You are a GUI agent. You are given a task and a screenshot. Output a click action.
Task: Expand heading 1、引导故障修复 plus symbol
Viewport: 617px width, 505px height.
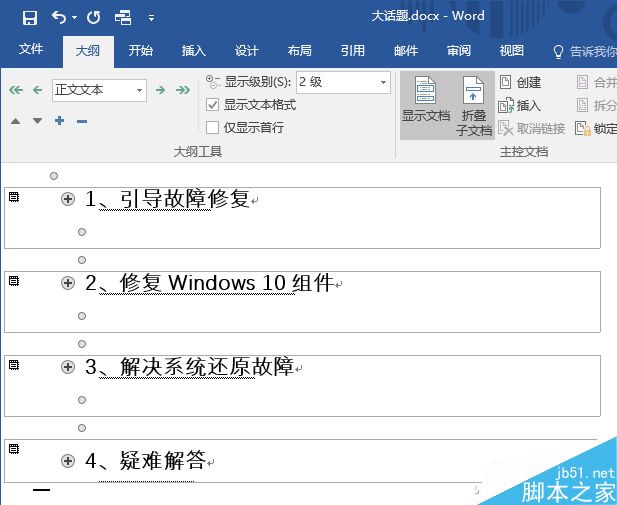[x=68, y=199]
